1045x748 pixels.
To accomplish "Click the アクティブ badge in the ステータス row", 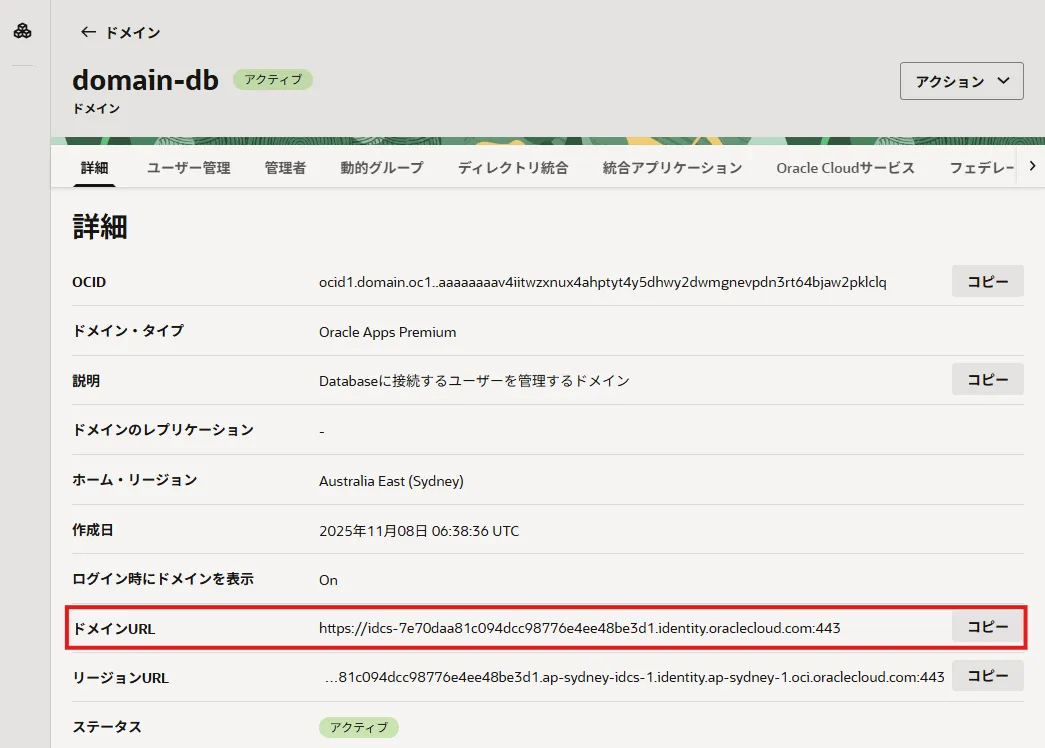I will 358,727.
